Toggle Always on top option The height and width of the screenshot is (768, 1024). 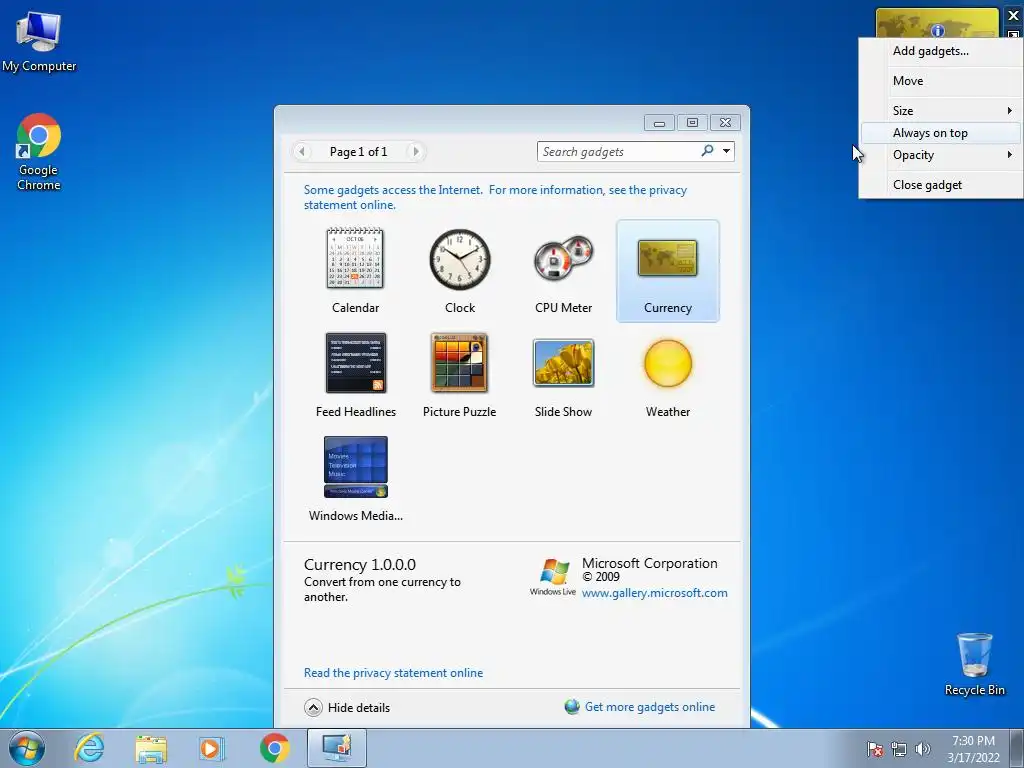click(x=940, y=133)
